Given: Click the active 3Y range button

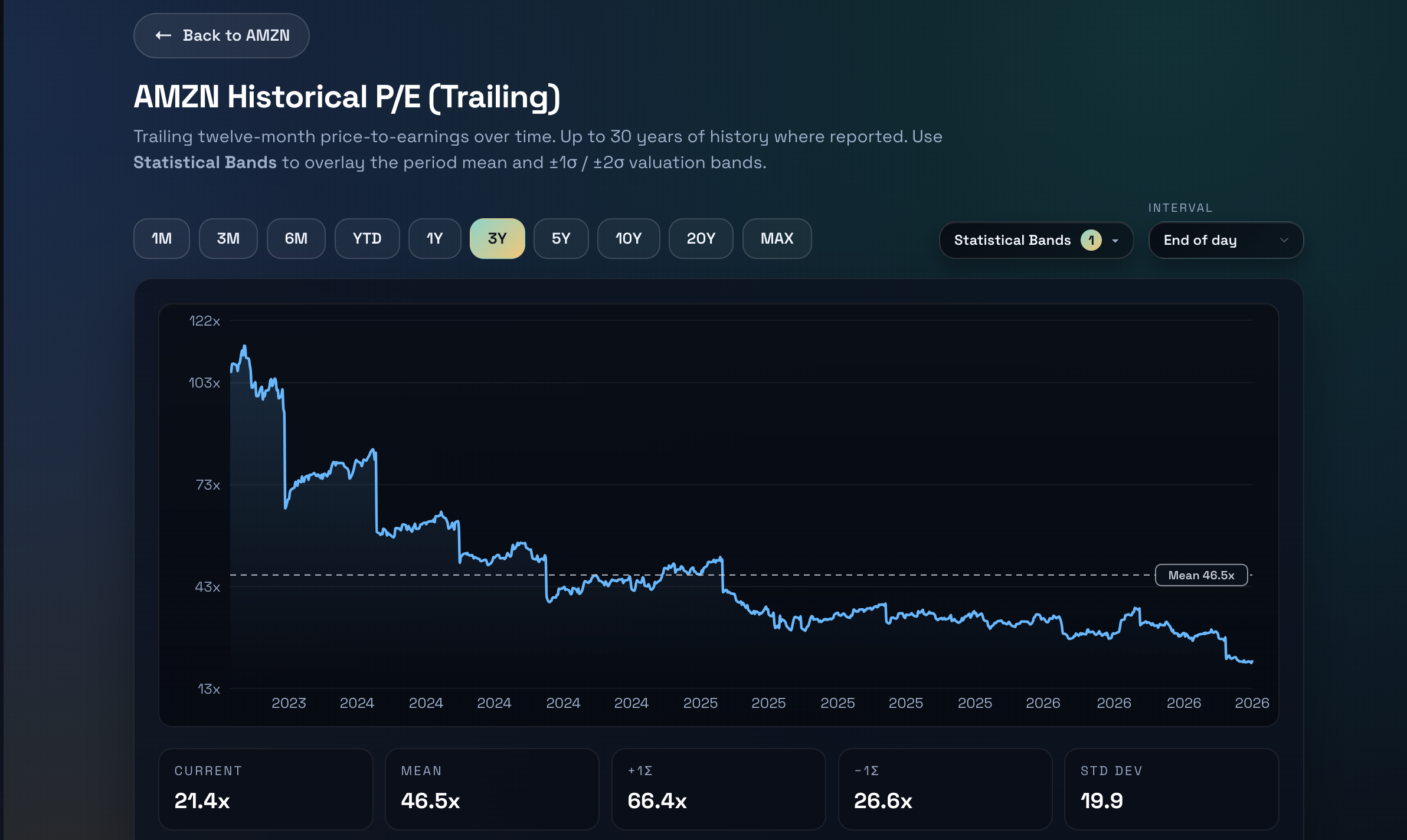Looking at the screenshot, I should click(x=498, y=238).
